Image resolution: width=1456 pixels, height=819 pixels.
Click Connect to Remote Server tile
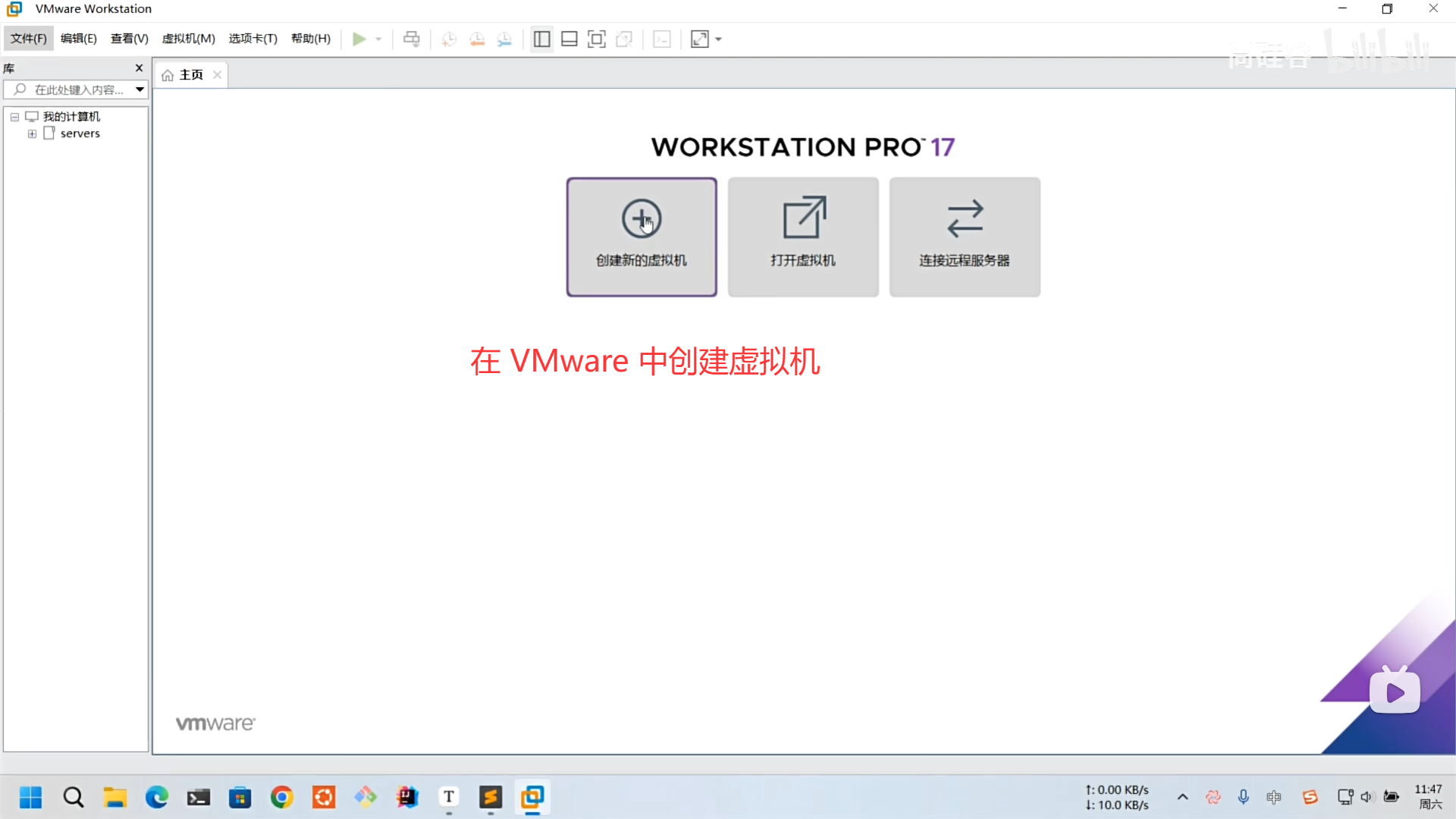click(965, 237)
